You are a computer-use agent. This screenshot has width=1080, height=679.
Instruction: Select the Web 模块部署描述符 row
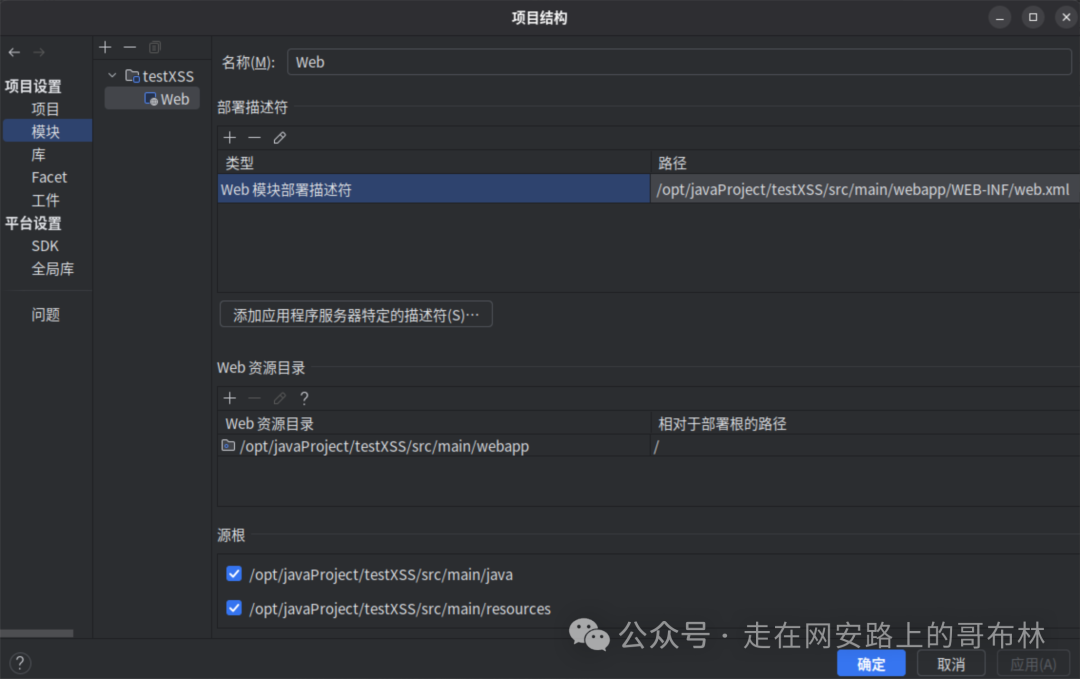click(434, 189)
